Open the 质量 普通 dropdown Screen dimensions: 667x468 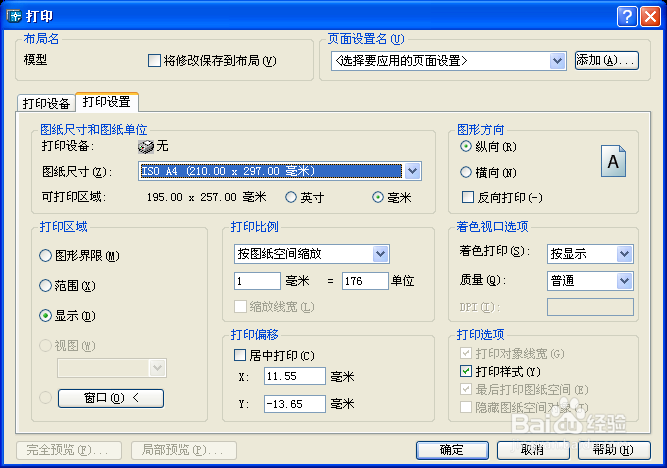click(x=624, y=281)
